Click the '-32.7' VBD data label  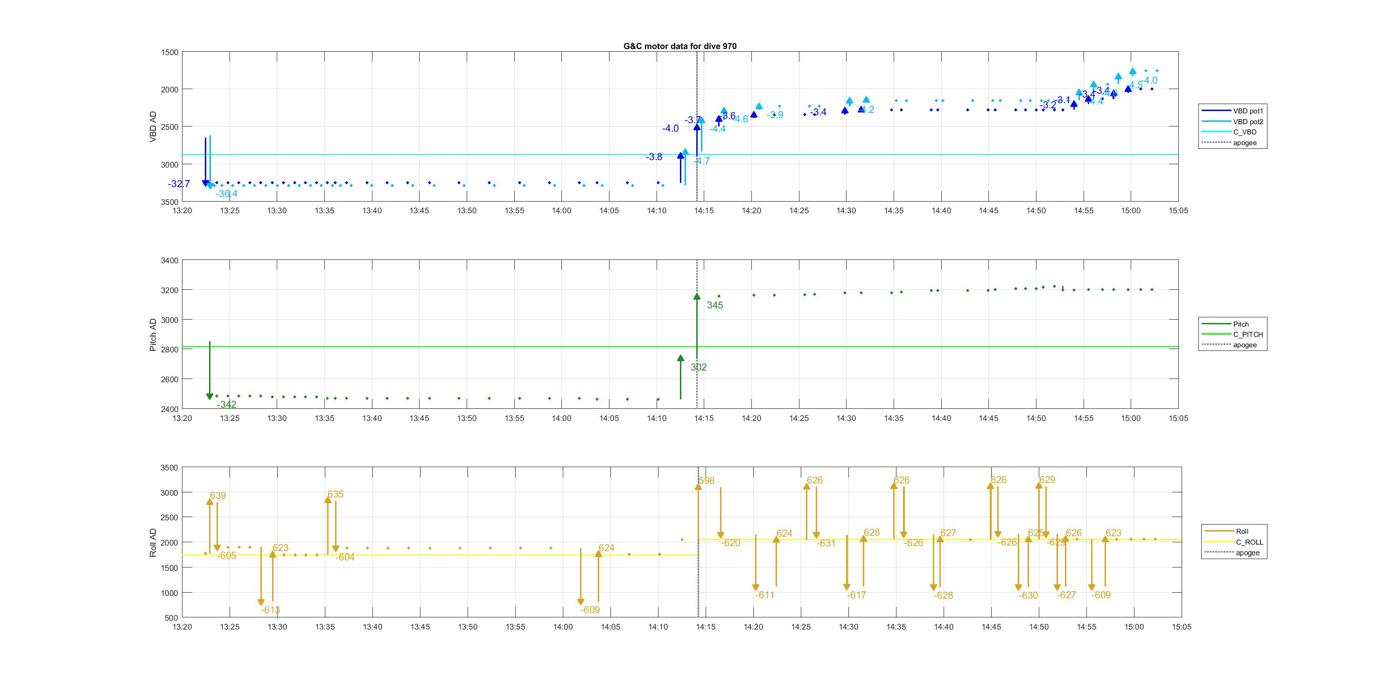coord(180,184)
